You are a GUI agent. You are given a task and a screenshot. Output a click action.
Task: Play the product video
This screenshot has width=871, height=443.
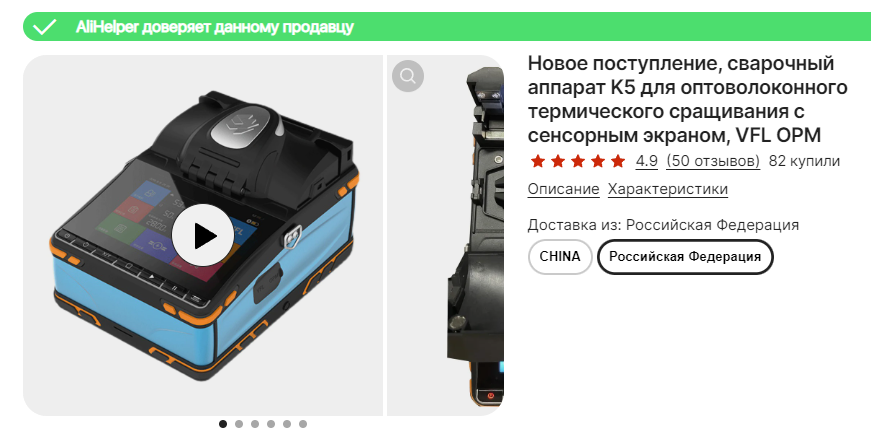coord(203,235)
